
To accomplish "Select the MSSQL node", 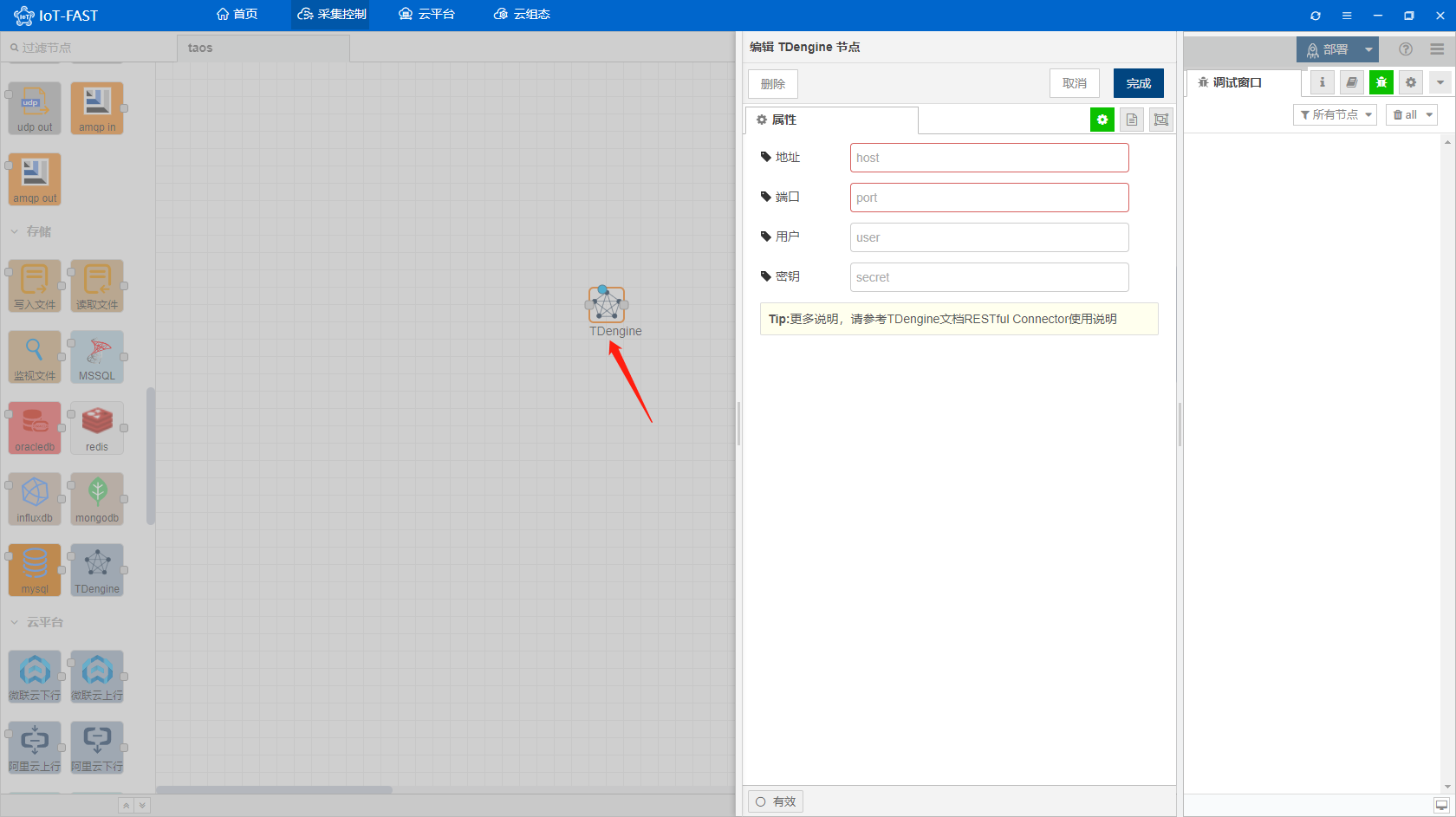I will click(97, 357).
